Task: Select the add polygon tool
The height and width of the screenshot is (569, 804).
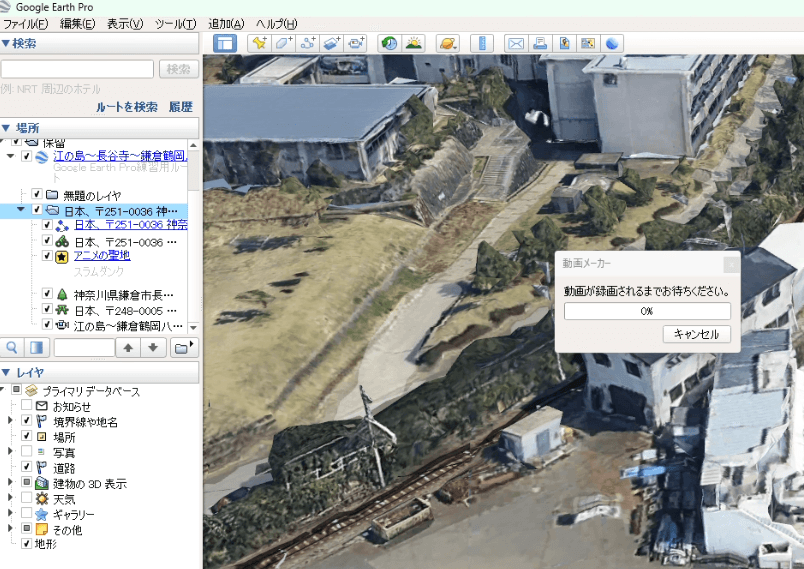Action: click(284, 43)
